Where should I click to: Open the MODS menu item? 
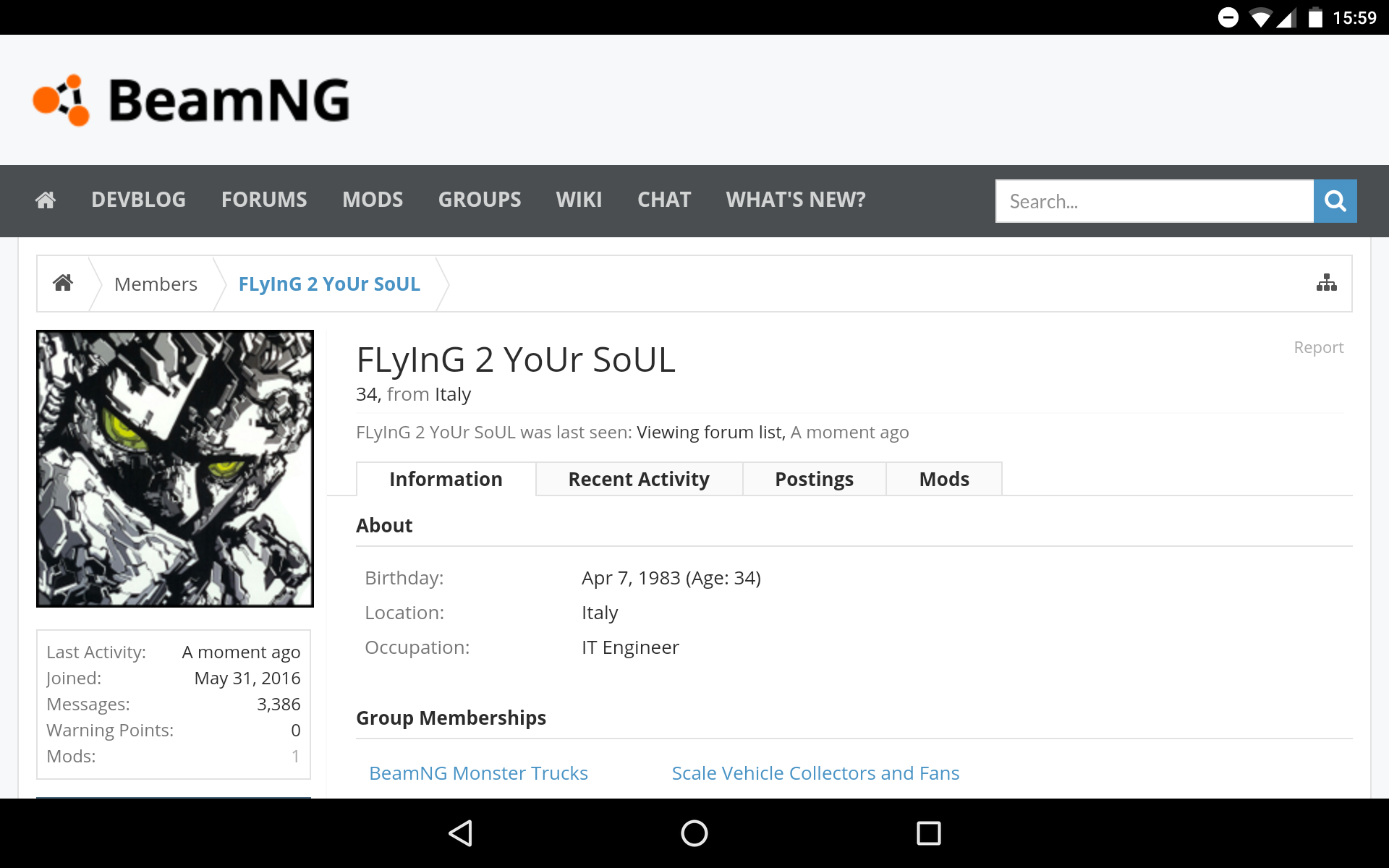[x=373, y=200]
